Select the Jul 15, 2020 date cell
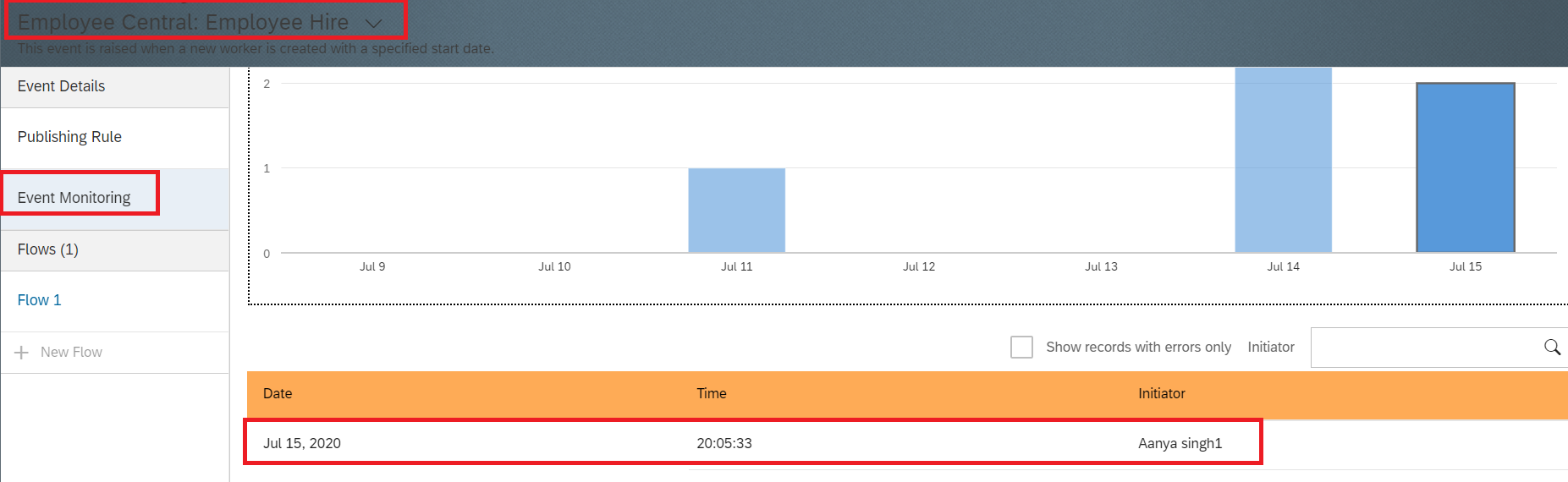 tap(302, 443)
